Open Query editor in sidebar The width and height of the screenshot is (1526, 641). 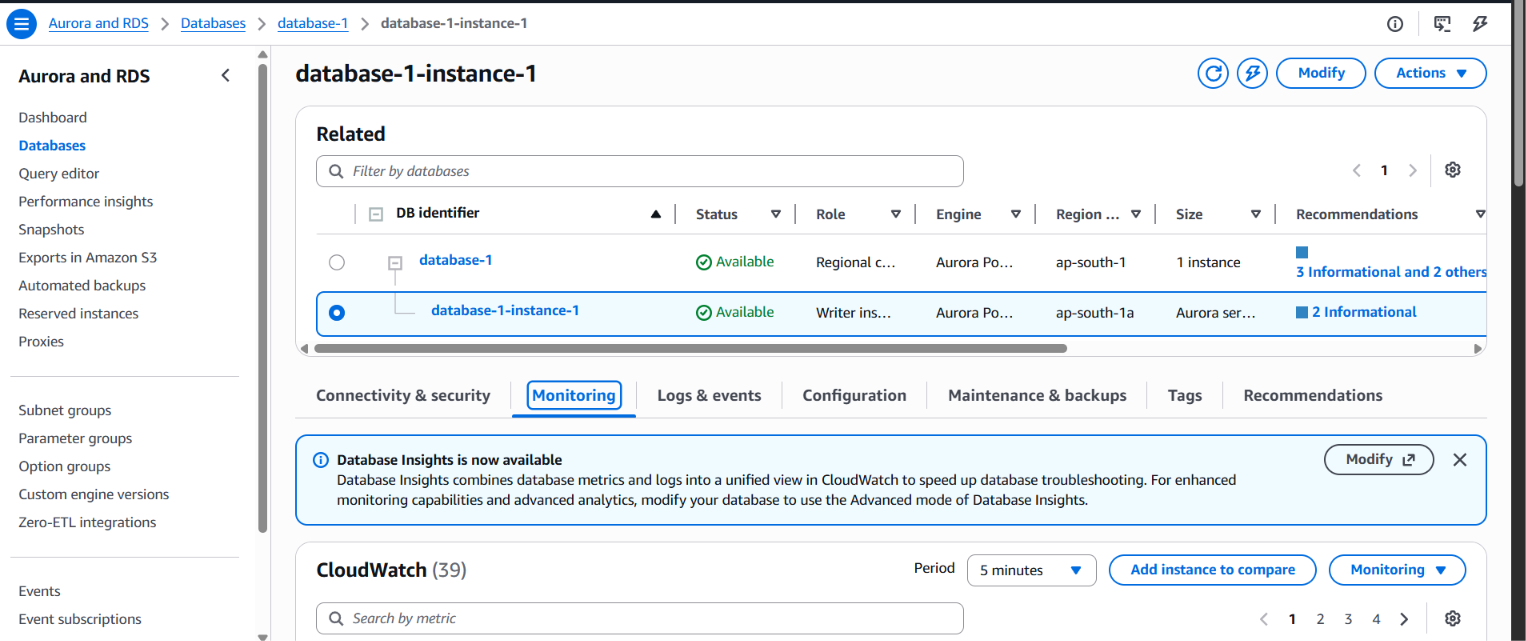tap(59, 173)
